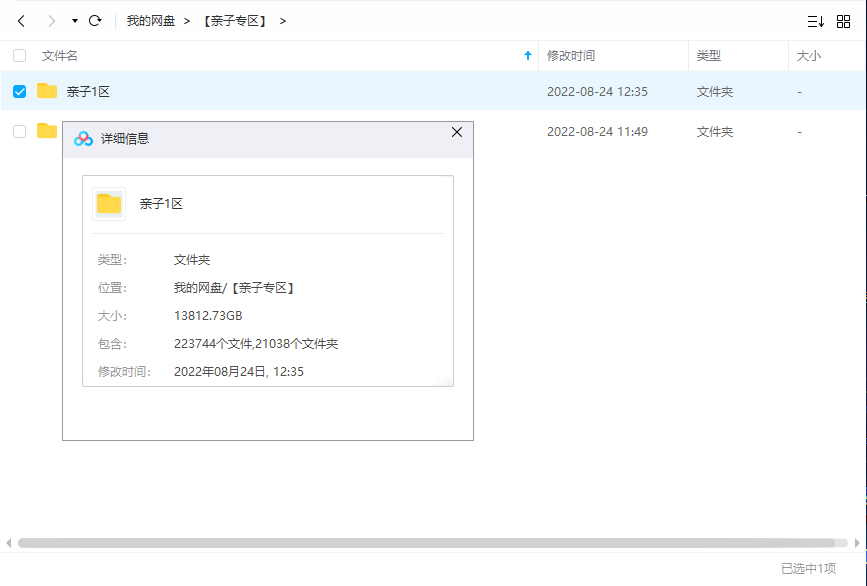Open the sort order options icon

click(815, 21)
